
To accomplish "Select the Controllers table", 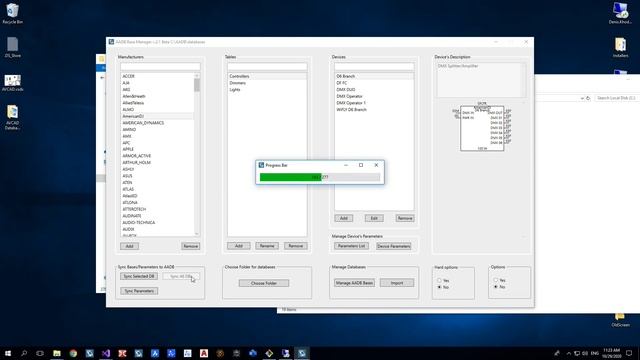I will (267, 76).
